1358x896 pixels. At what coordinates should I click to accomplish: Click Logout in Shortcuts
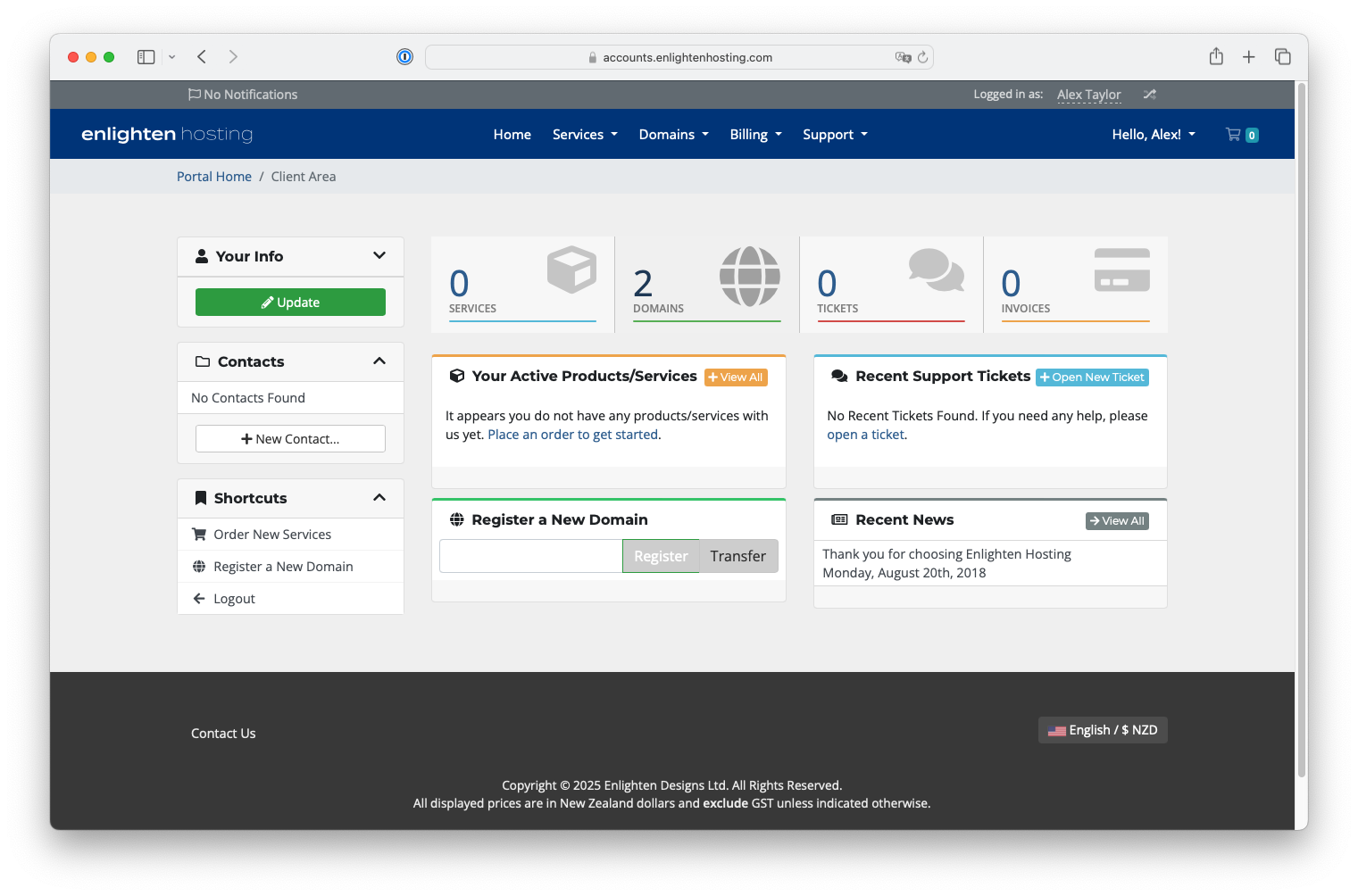[290, 599]
